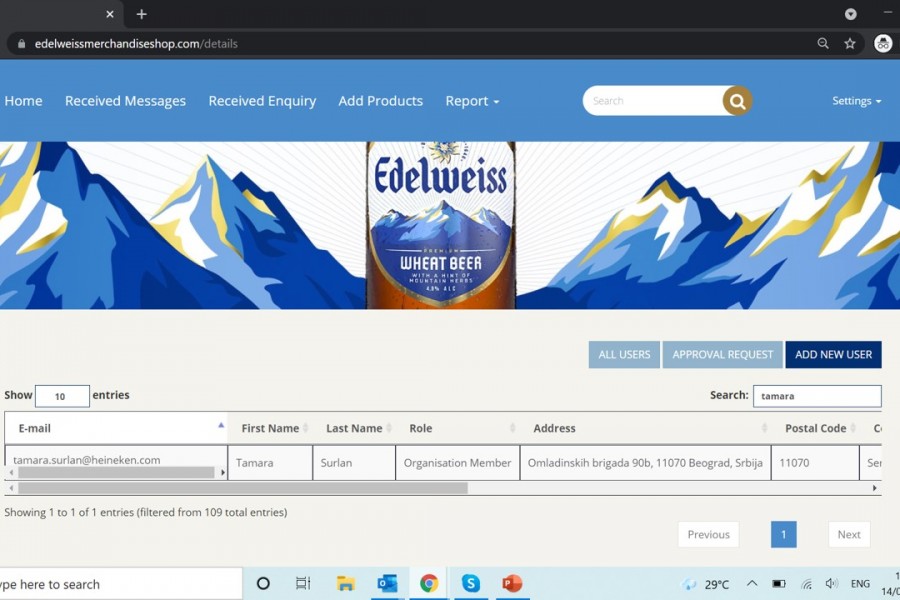Image resolution: width=900 pixels, height=600 pixels.
Task: Click the volume speaker icon
Action: (x=831, y=584)
